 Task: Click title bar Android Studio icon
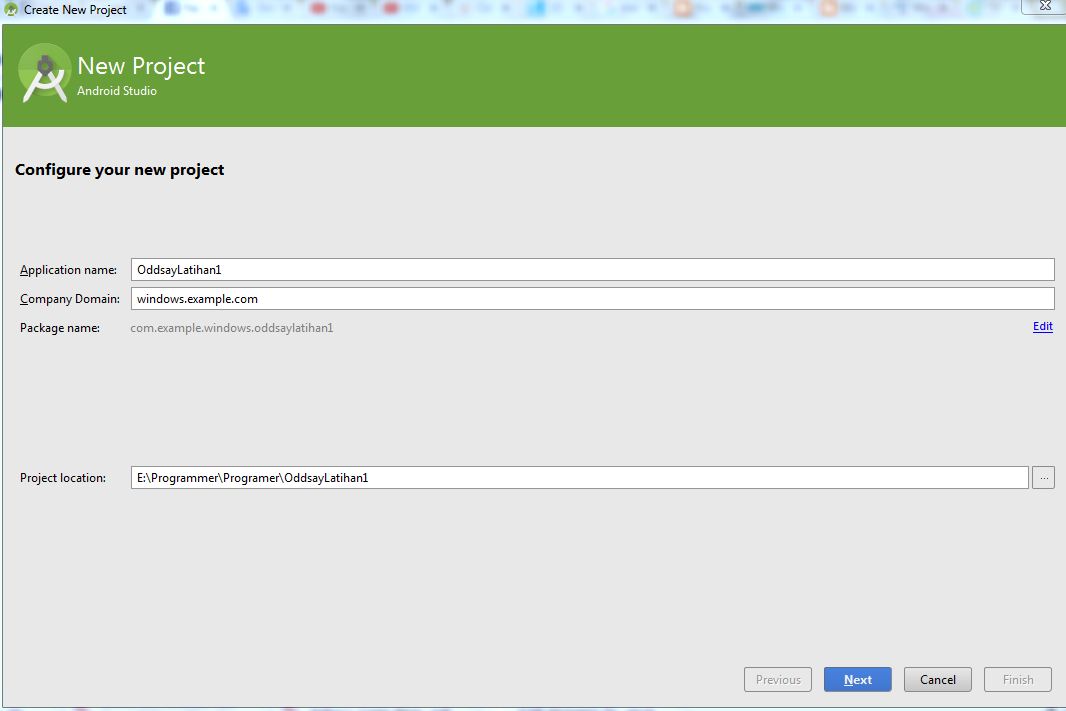click(11, 10)
